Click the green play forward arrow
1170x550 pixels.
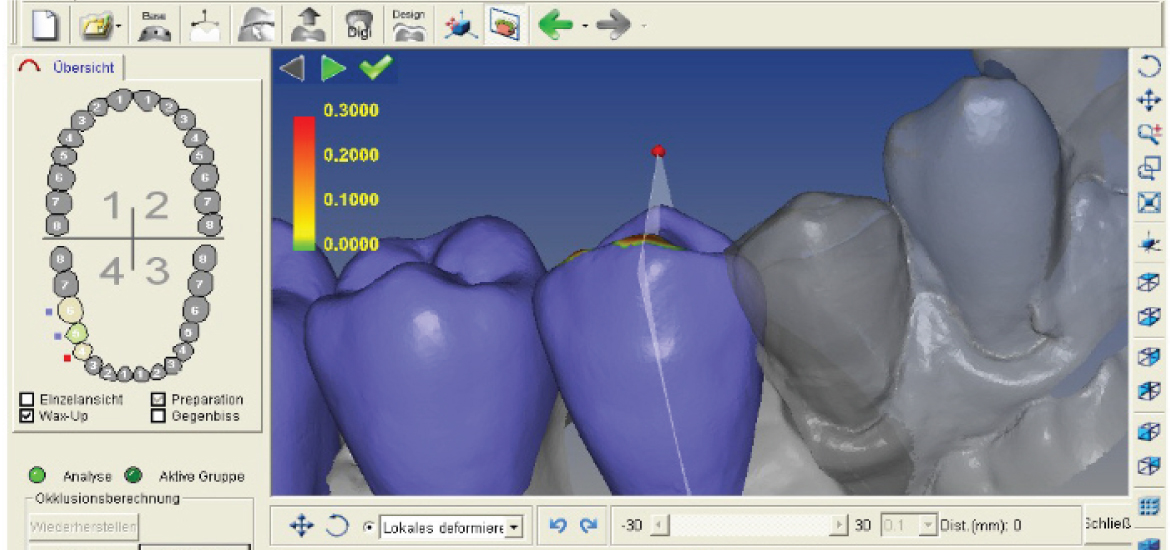(x=333, y=68)
